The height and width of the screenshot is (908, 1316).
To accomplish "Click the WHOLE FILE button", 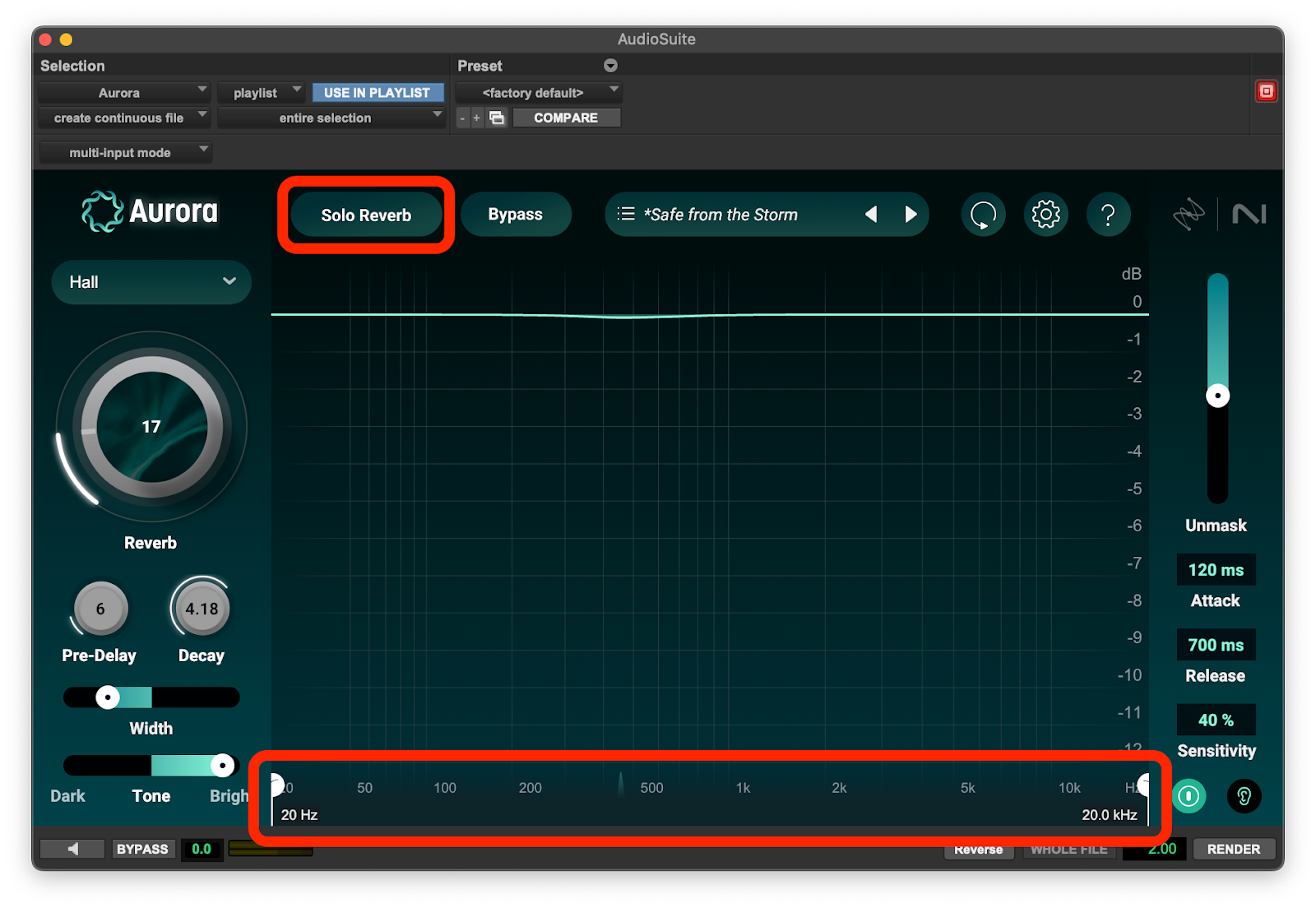I will coord(1069,849).
